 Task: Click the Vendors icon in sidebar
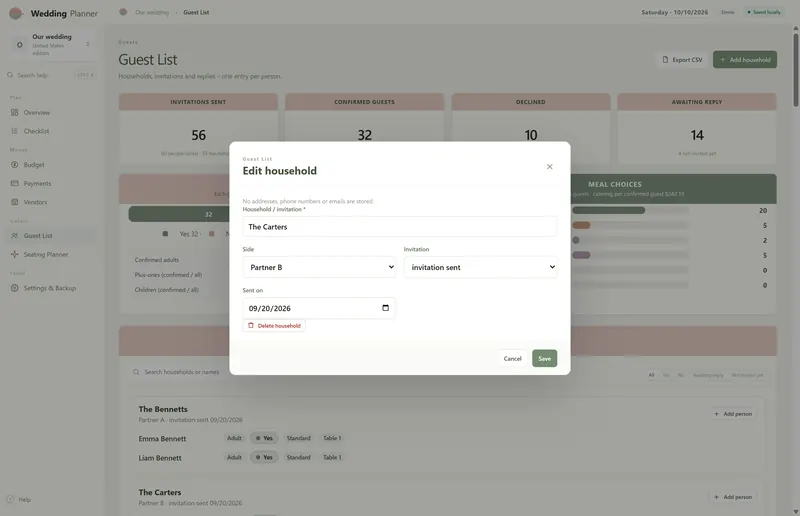tap(14, 202)
